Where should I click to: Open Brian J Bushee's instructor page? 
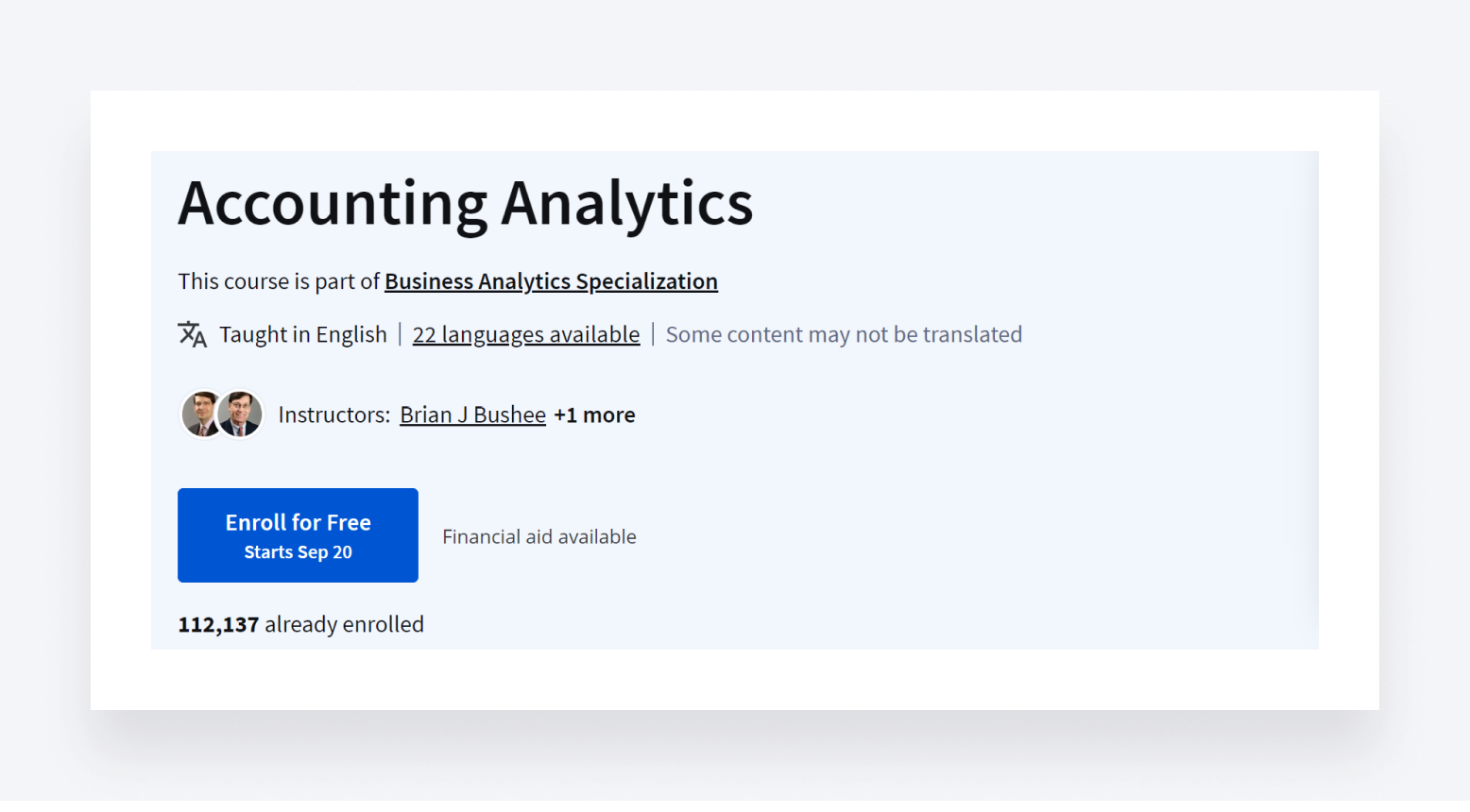pyautogui.click(x=472, y=414)
